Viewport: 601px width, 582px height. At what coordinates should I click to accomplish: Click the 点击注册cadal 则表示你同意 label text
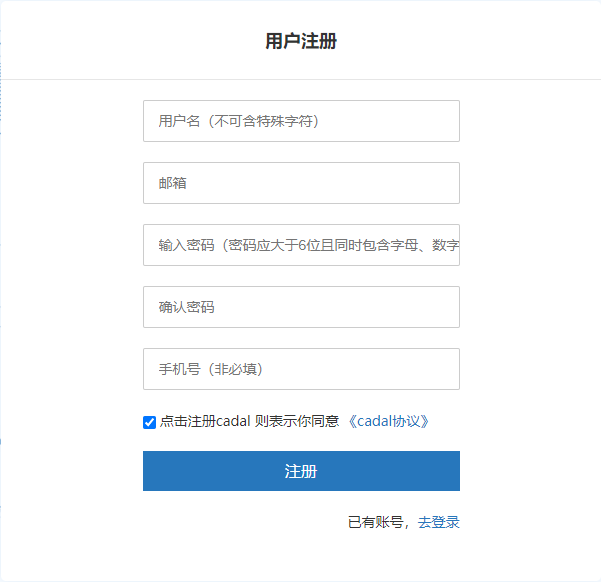point(250,421)
